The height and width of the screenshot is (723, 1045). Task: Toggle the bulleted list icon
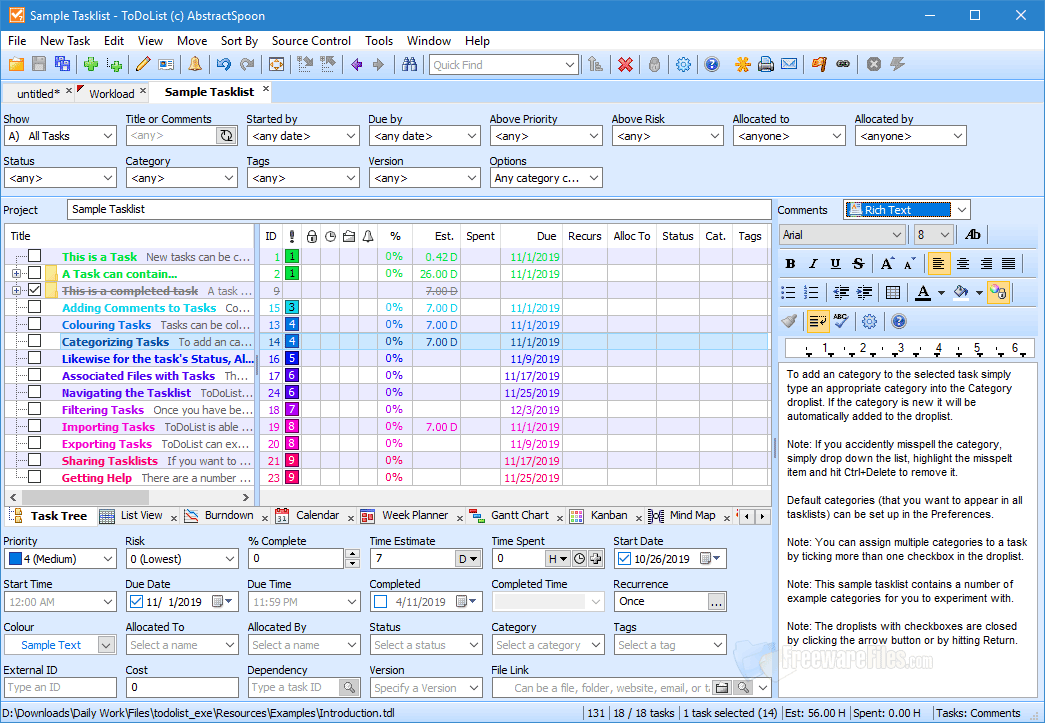[x=790, y=291]
